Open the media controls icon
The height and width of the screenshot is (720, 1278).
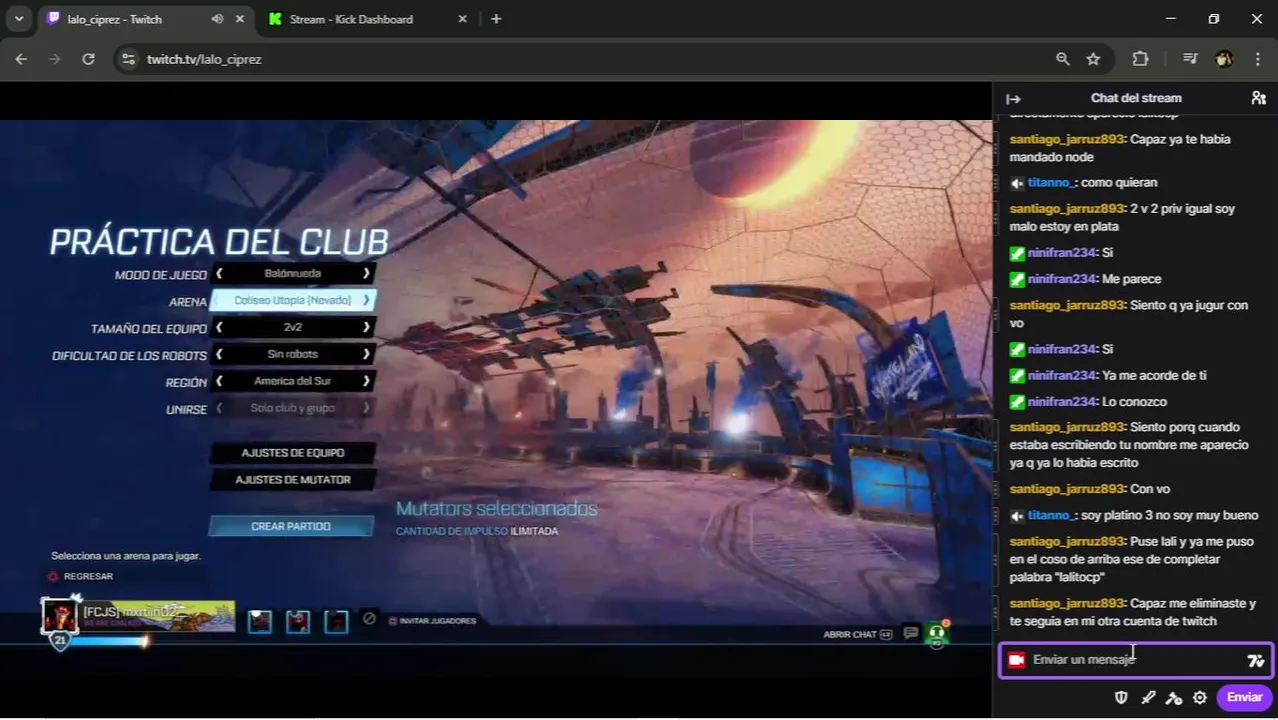coord(1190,59)
